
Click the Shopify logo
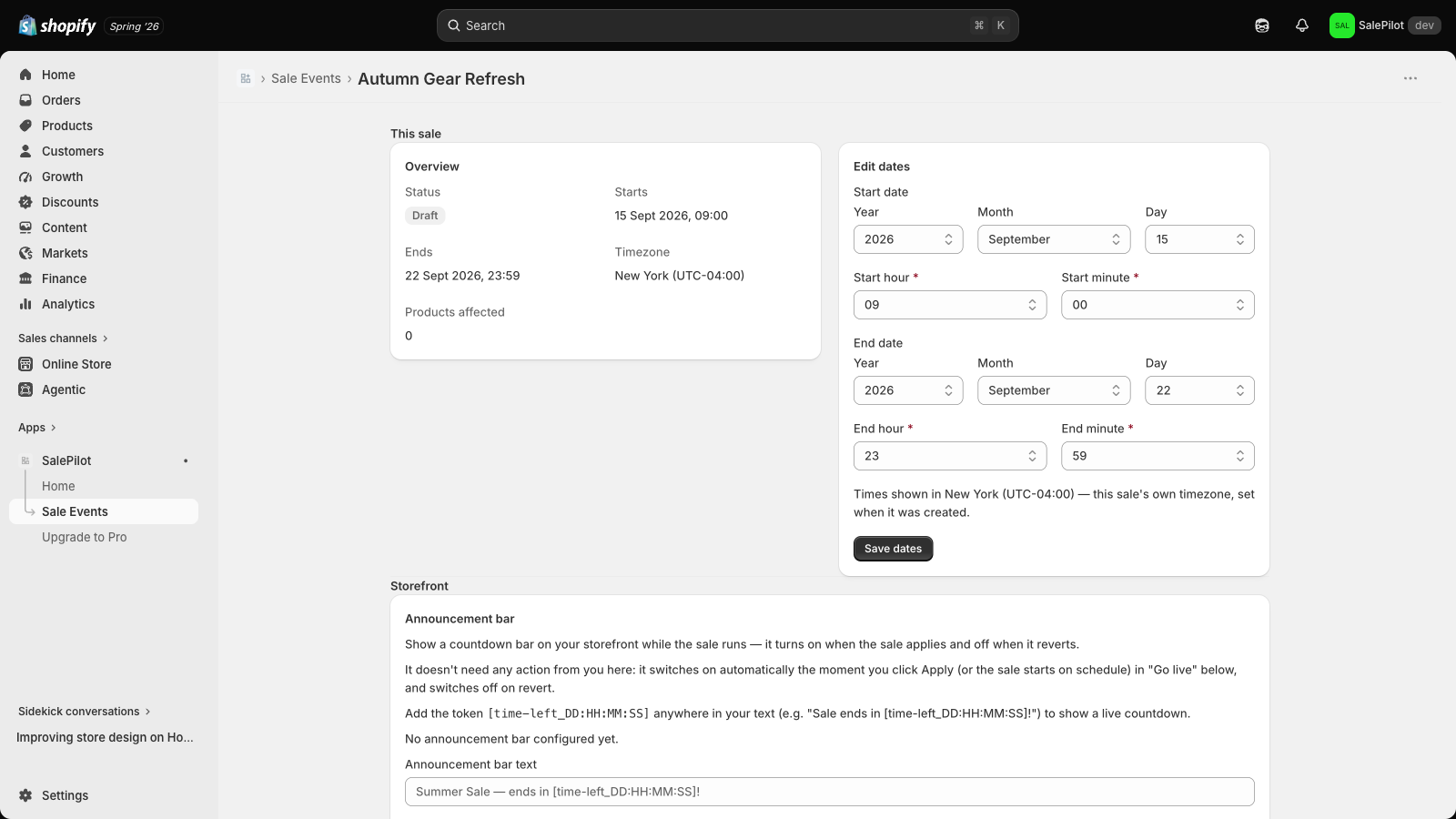click(57, 25)
